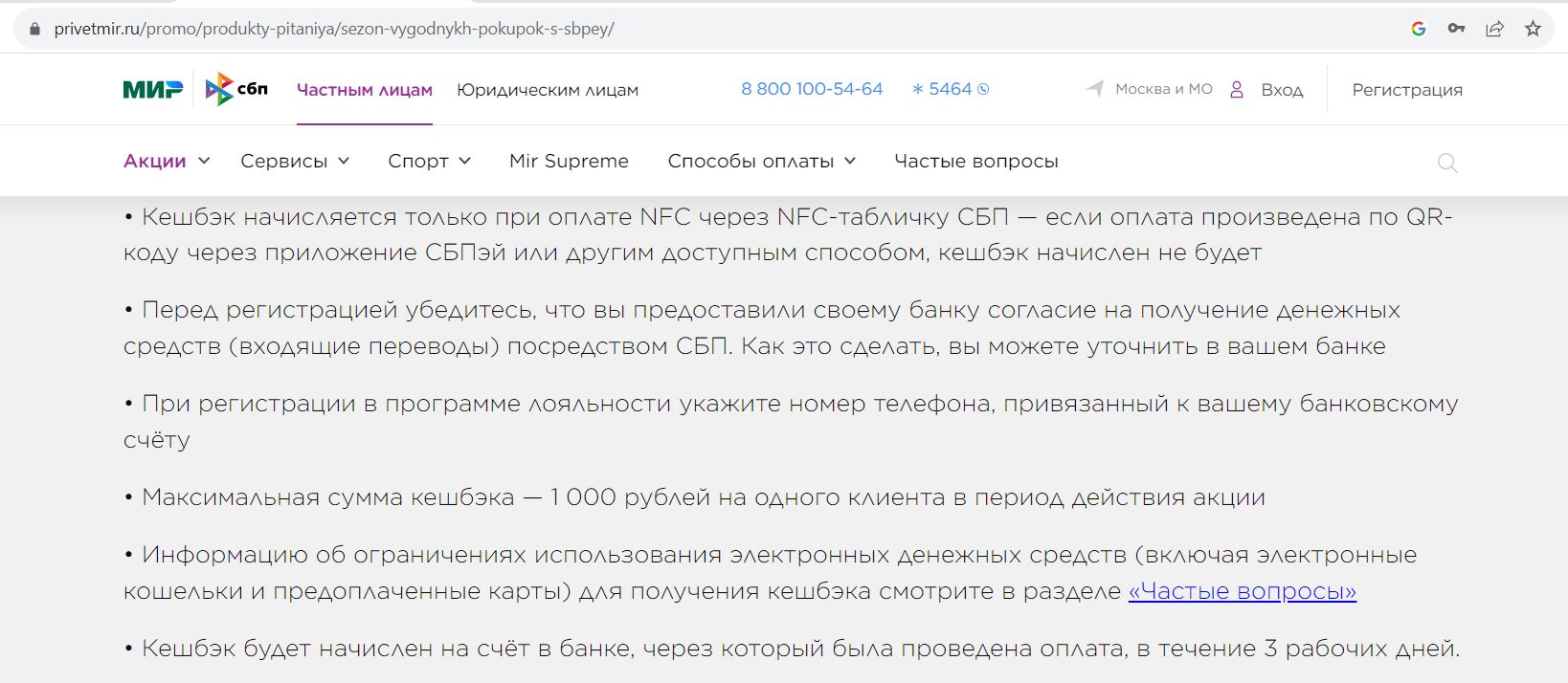Expand the Акции dropdown chevron

tap(204, 161)
